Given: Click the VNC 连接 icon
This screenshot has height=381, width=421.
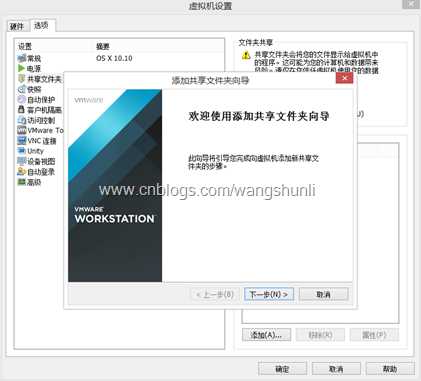Looking at the screenshot, I should point(22,141).
